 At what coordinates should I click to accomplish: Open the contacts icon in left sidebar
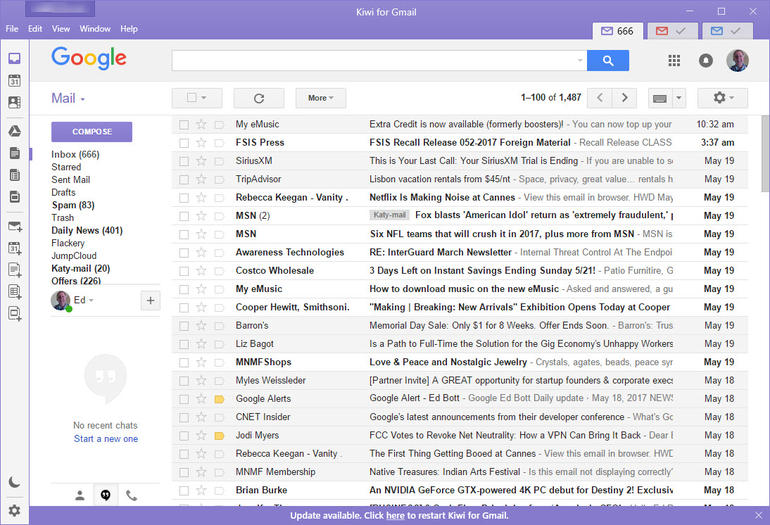(15, 102)
